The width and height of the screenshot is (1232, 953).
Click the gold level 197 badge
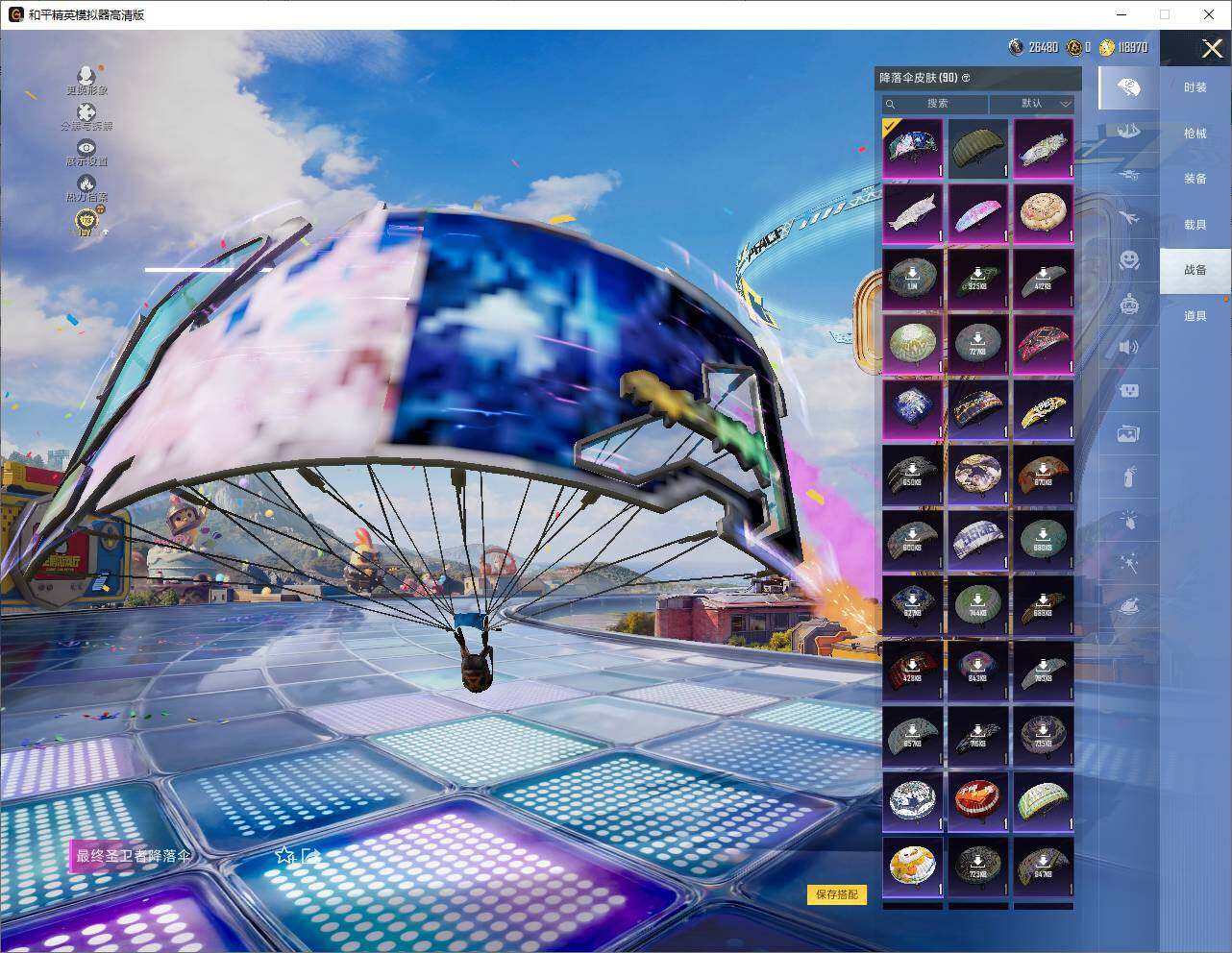[86, 222]
